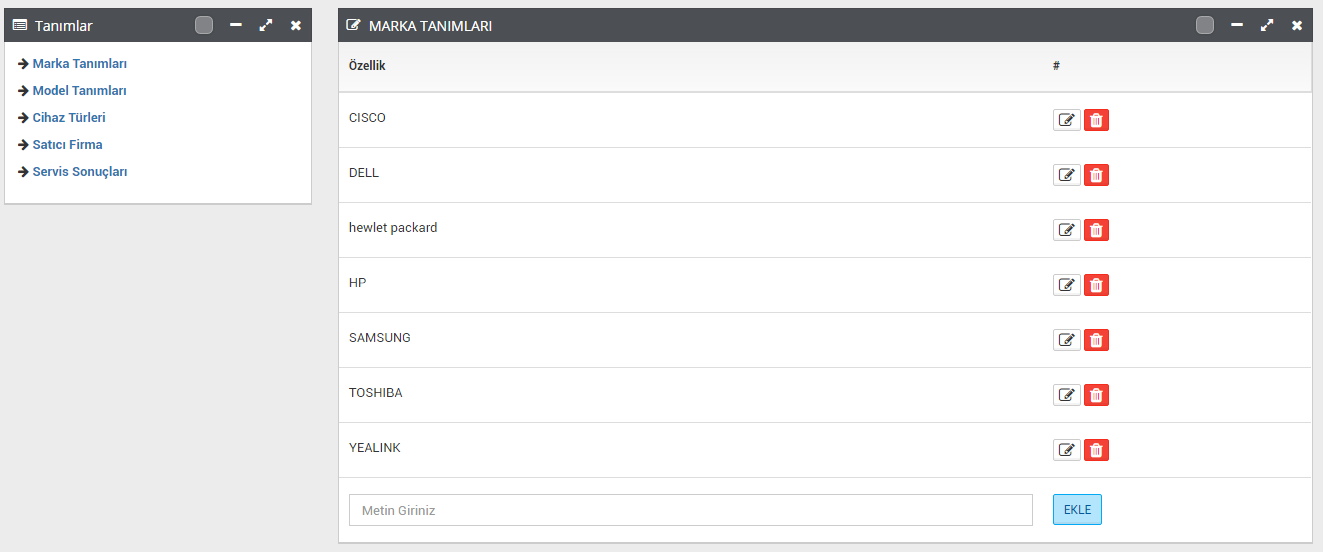Toggle the gray square in Tanımlar header
This screenshot has height=552, width=1323.
pyautogui.click(x=204, y=25)
